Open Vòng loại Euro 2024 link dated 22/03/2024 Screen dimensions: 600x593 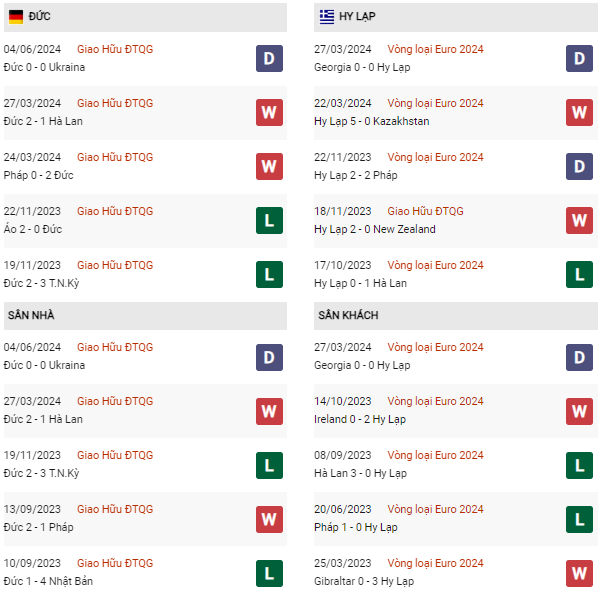[x=435, y=103]
